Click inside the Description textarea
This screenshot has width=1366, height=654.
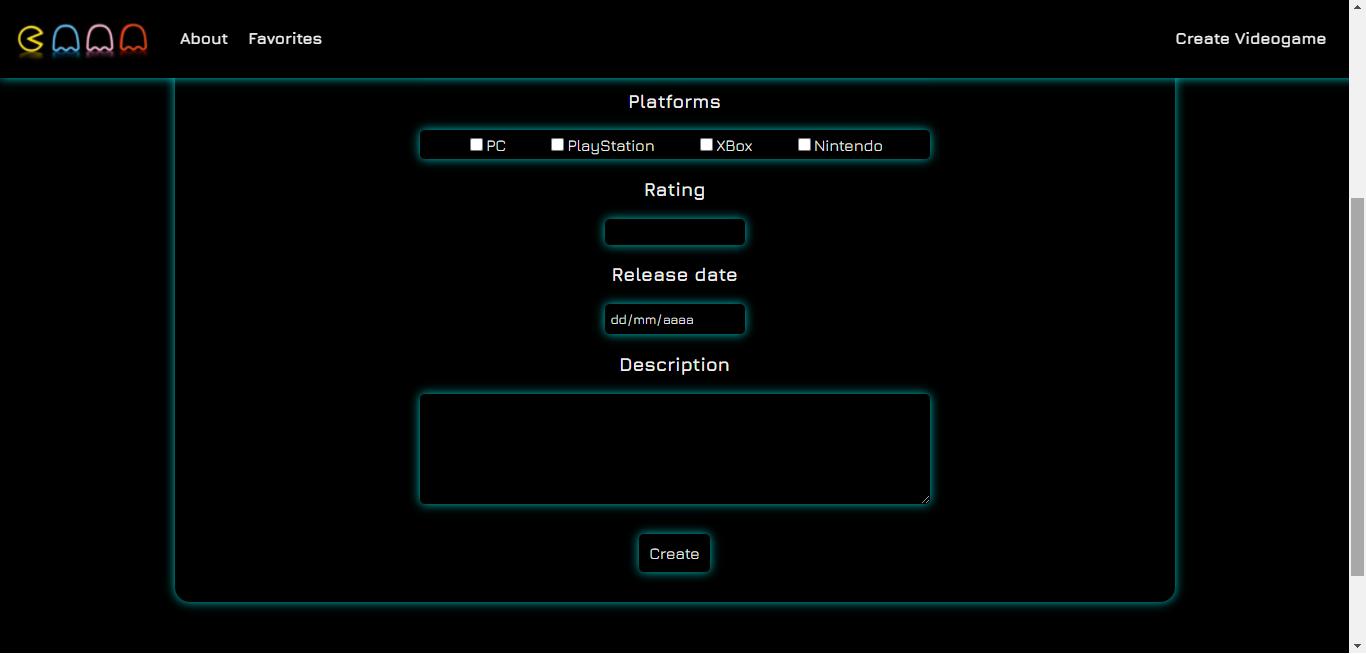[675, 449]
